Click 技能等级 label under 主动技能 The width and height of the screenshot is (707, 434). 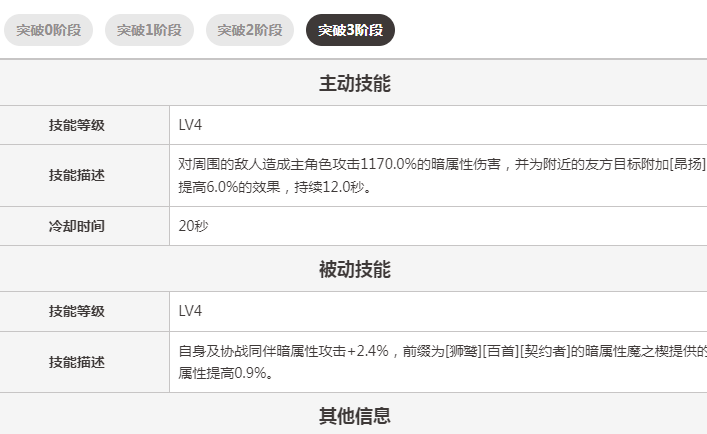[77, 125]
